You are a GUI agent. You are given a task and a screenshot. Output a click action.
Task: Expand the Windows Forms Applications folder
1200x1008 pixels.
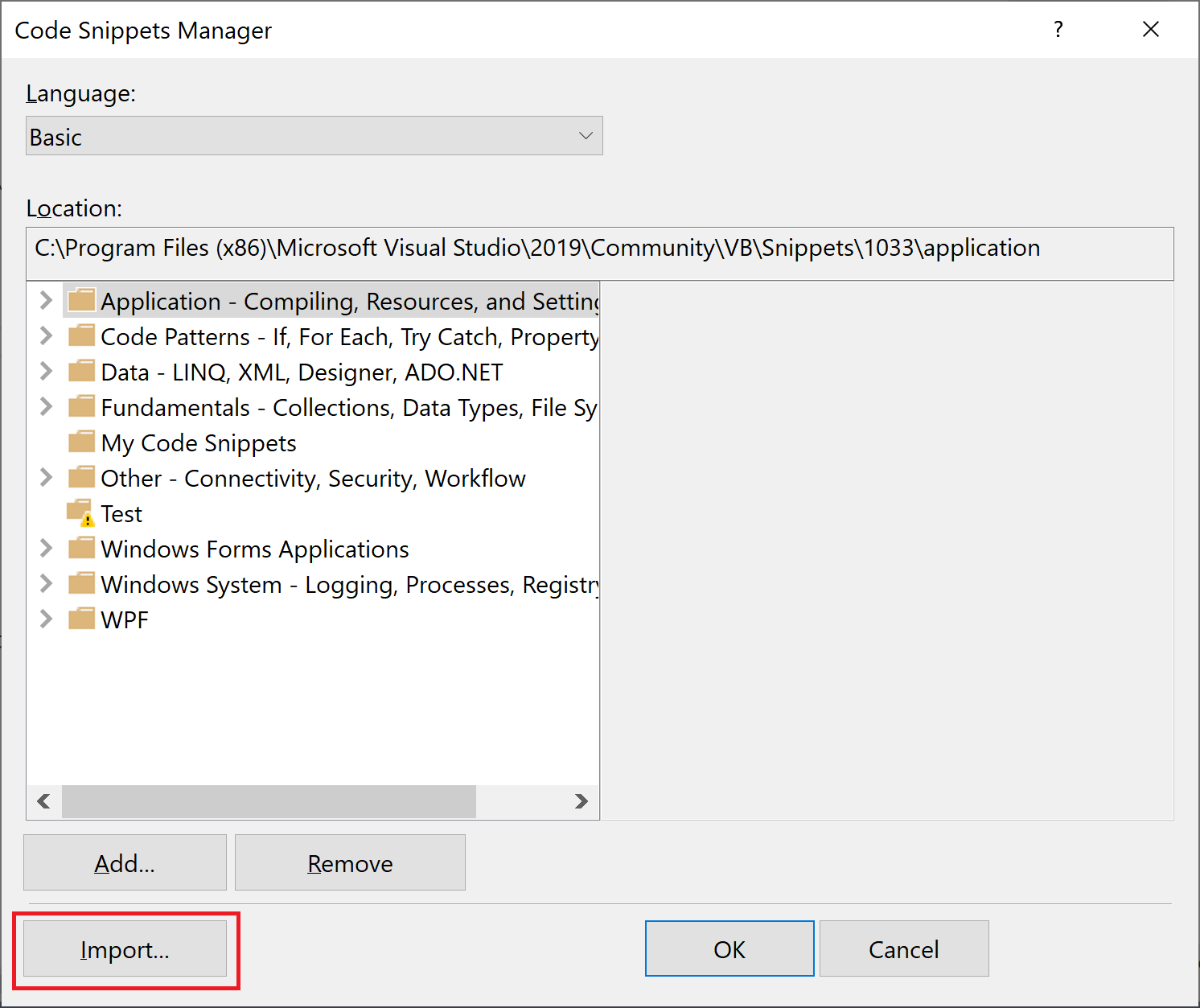(x=46, y=548)
